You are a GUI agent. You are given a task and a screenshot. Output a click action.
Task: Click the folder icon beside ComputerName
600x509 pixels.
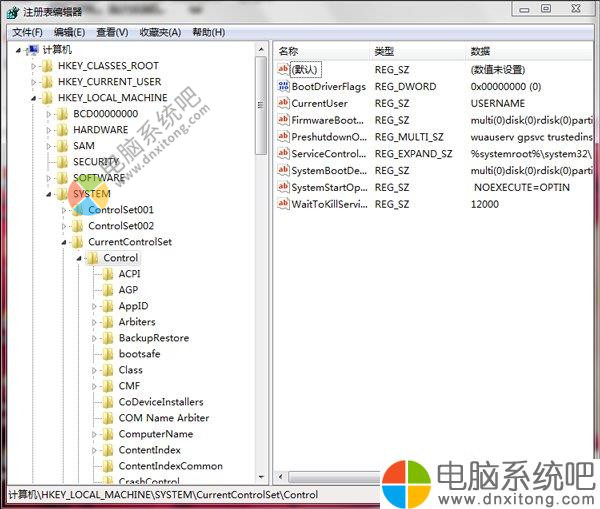108,434
